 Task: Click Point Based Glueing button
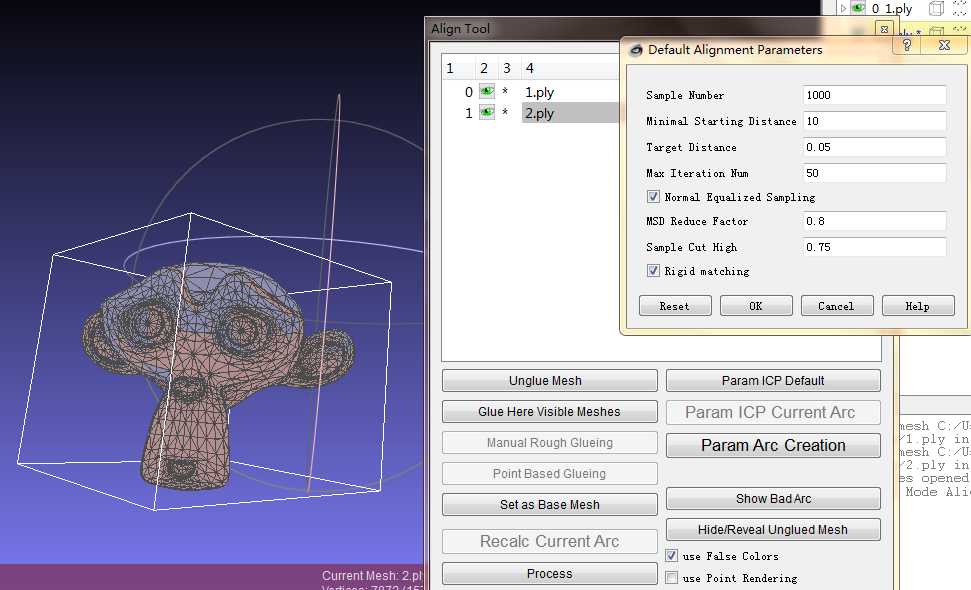[x=549, y=474]
